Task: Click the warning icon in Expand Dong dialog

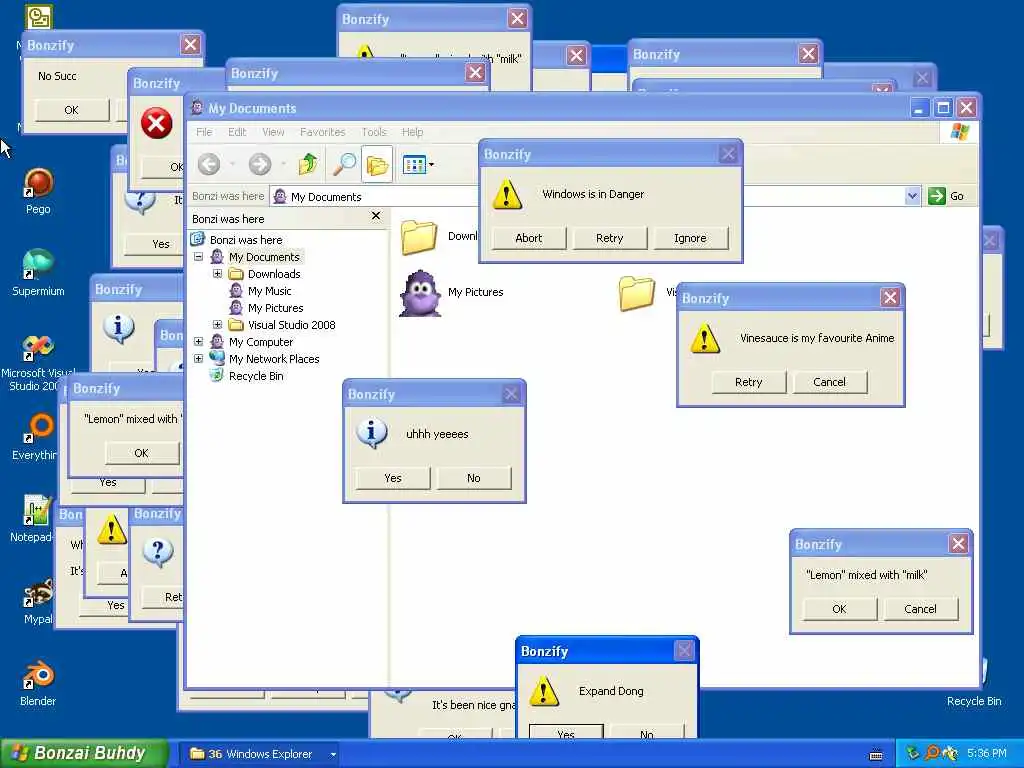Action: coord(543,691)
